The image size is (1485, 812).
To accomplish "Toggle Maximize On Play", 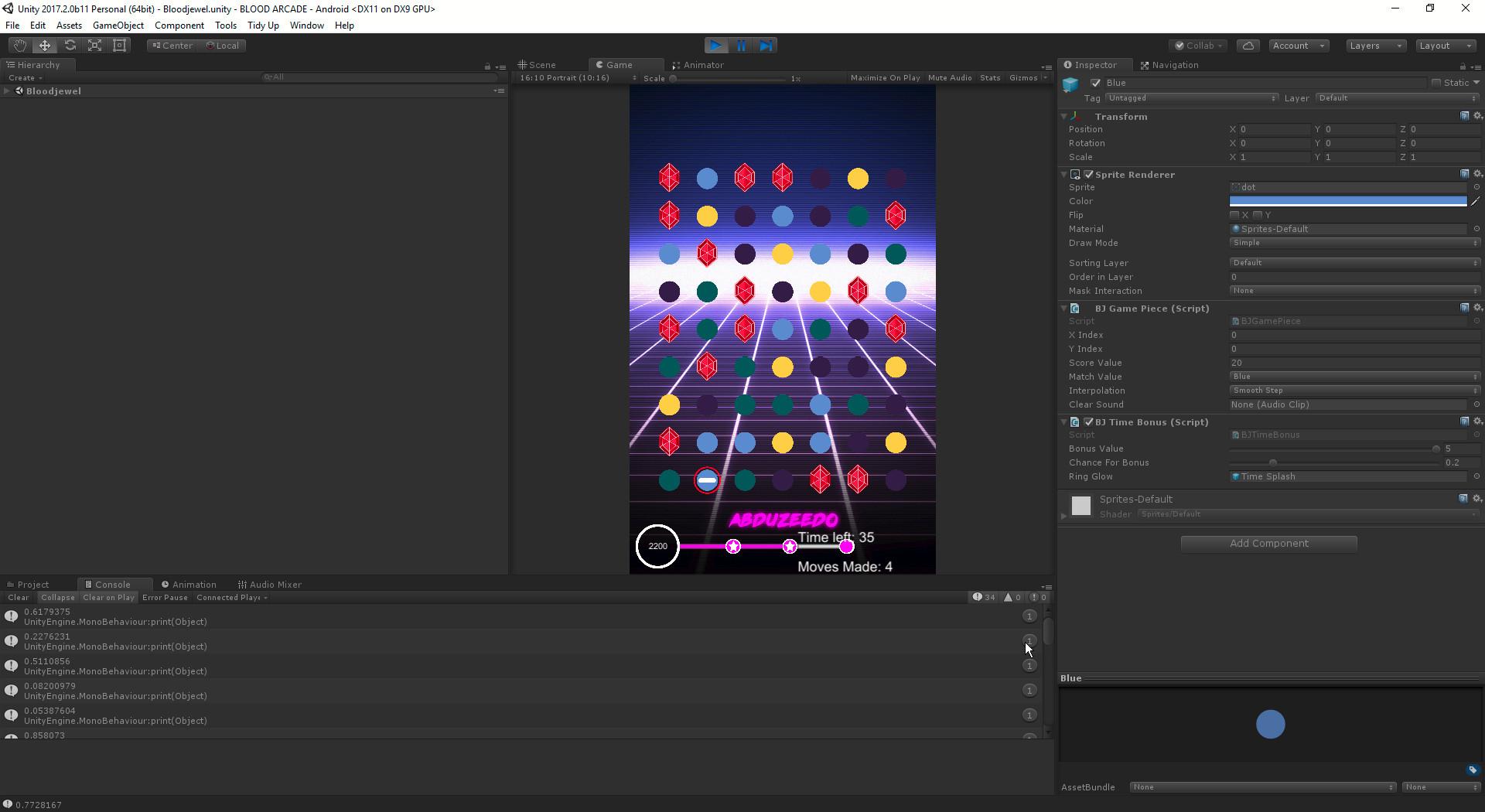I will point(886,78).
